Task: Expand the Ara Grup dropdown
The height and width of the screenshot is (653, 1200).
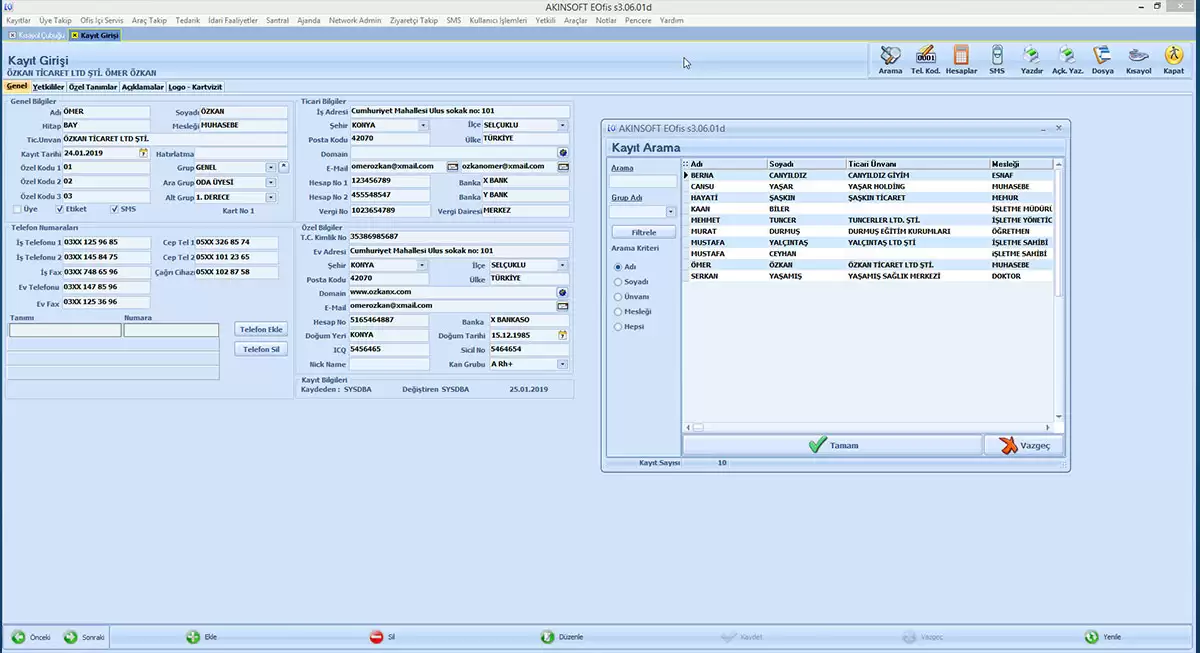Action: [x=271, y=183]
